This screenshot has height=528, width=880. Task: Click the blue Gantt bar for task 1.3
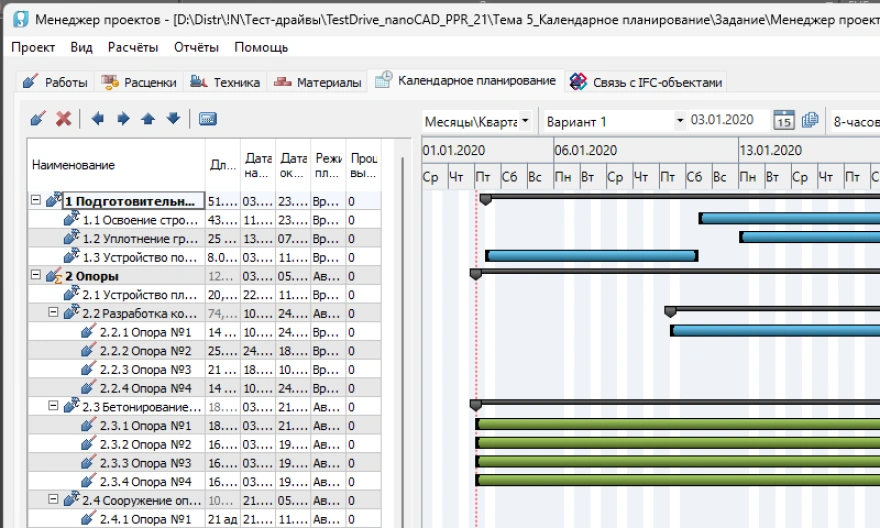590,256
